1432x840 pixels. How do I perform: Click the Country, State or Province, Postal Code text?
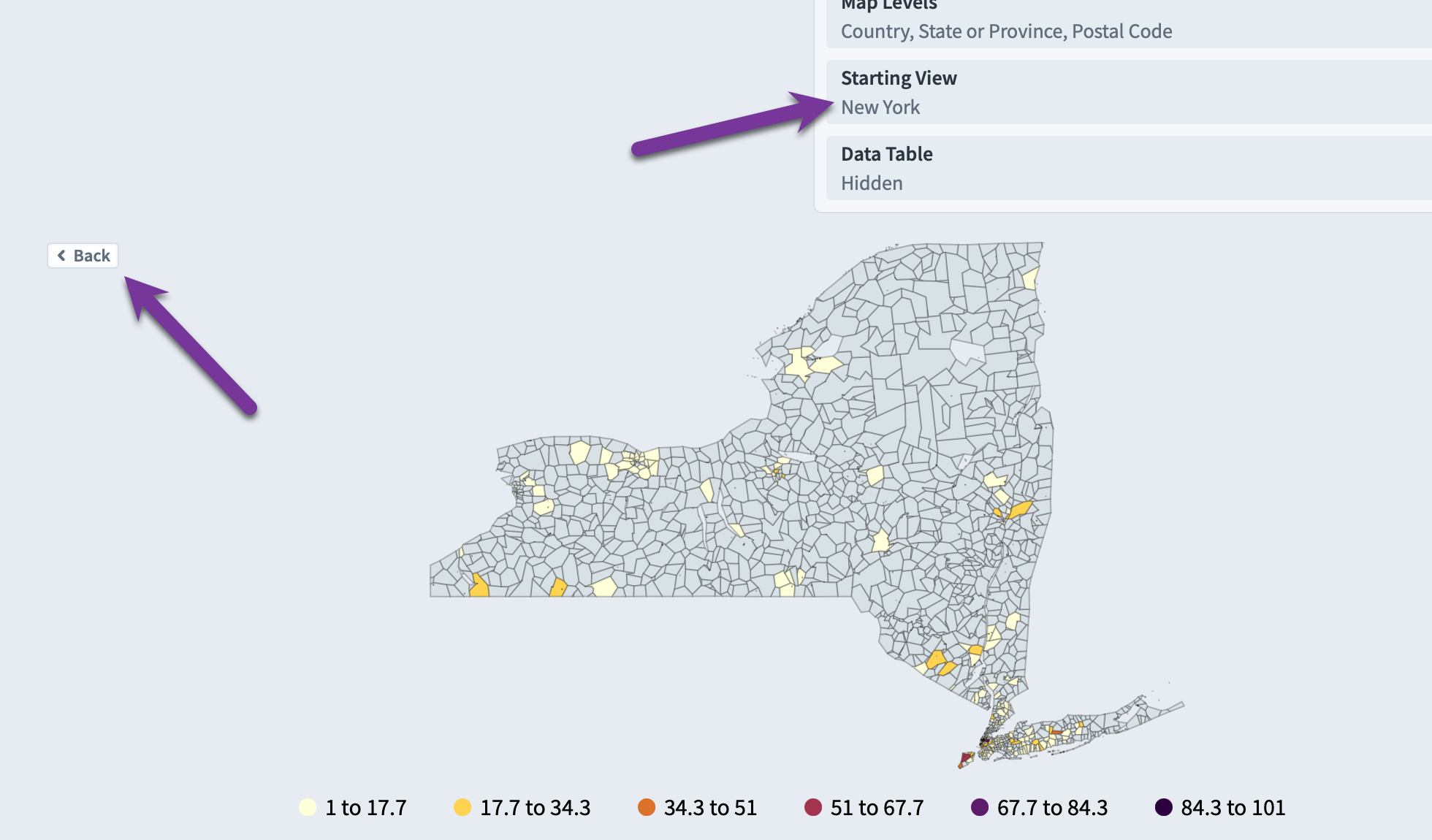click(x=1007, y=31)
